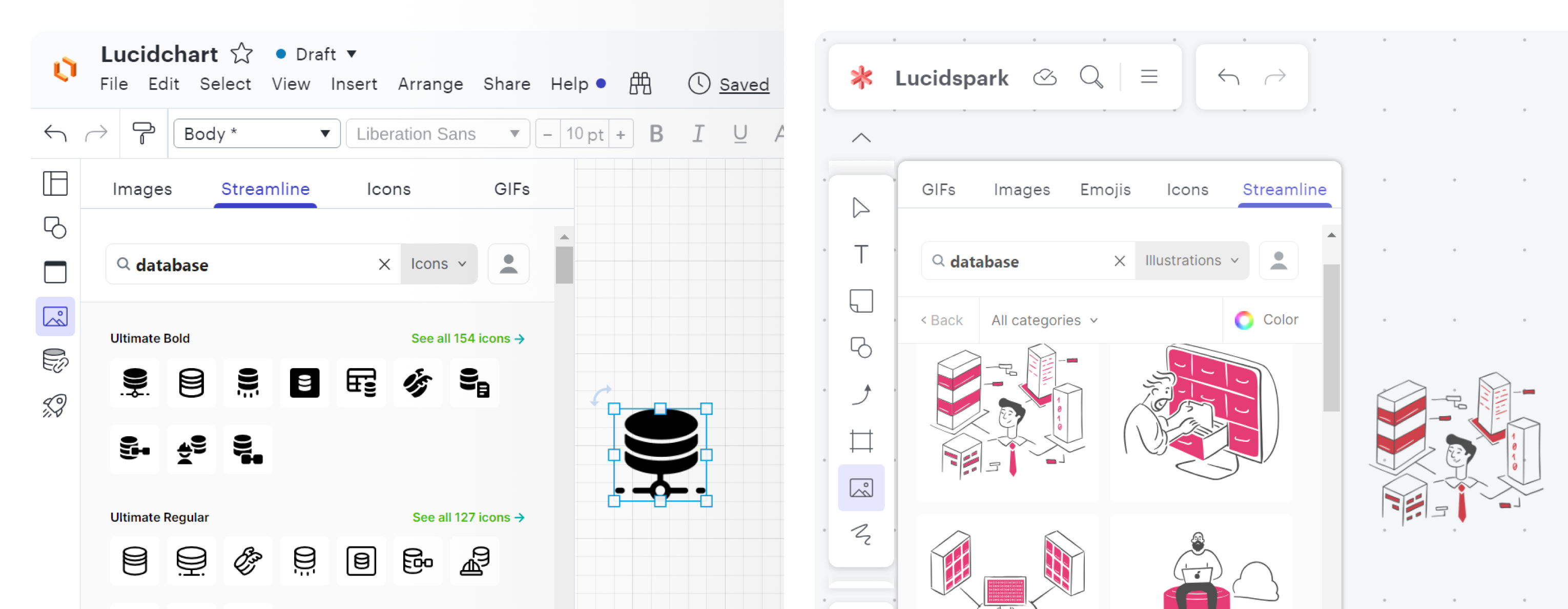
Task: Open the Help menu in Lucidchart
Action: pos(570,84)
